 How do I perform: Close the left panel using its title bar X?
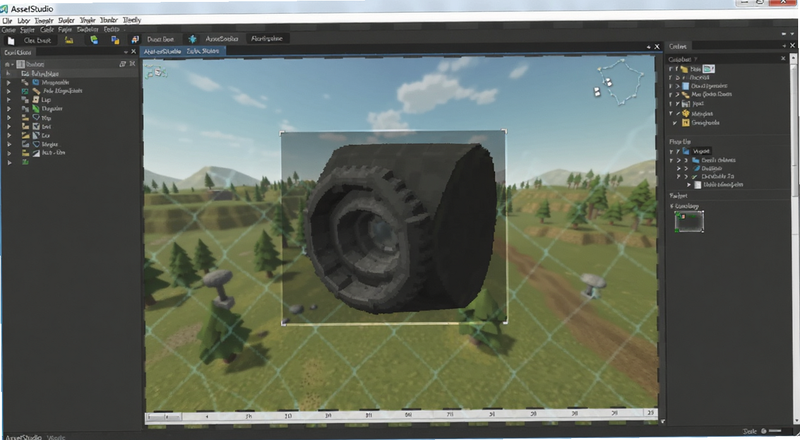coord(134,52)
